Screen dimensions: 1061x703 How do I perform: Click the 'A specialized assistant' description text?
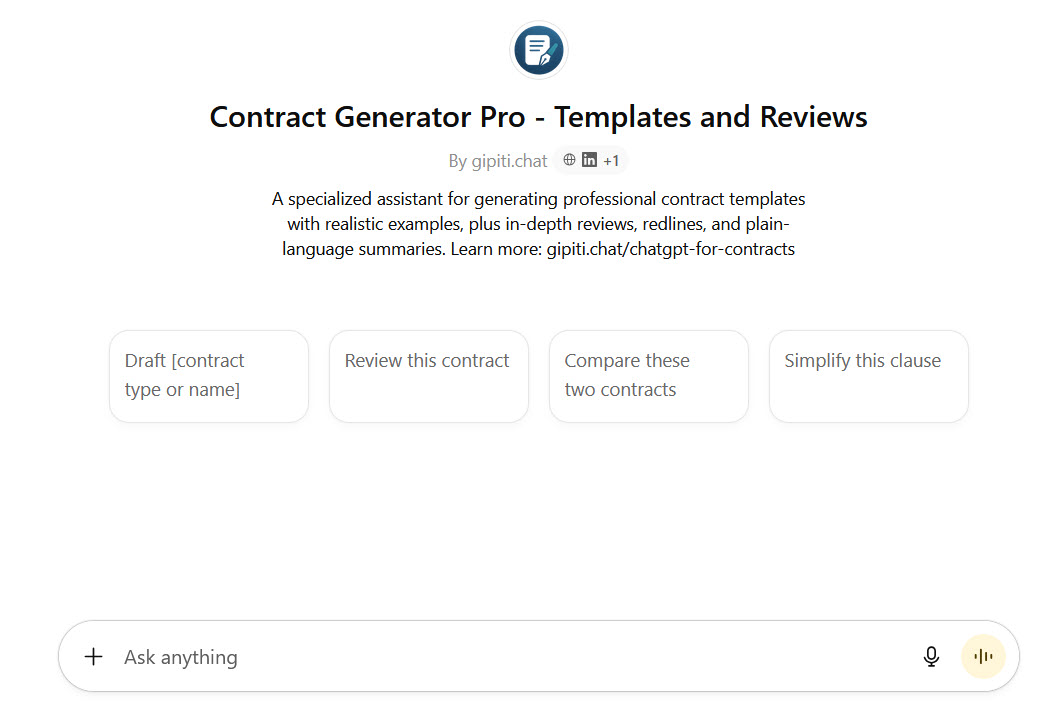point(380,198)
